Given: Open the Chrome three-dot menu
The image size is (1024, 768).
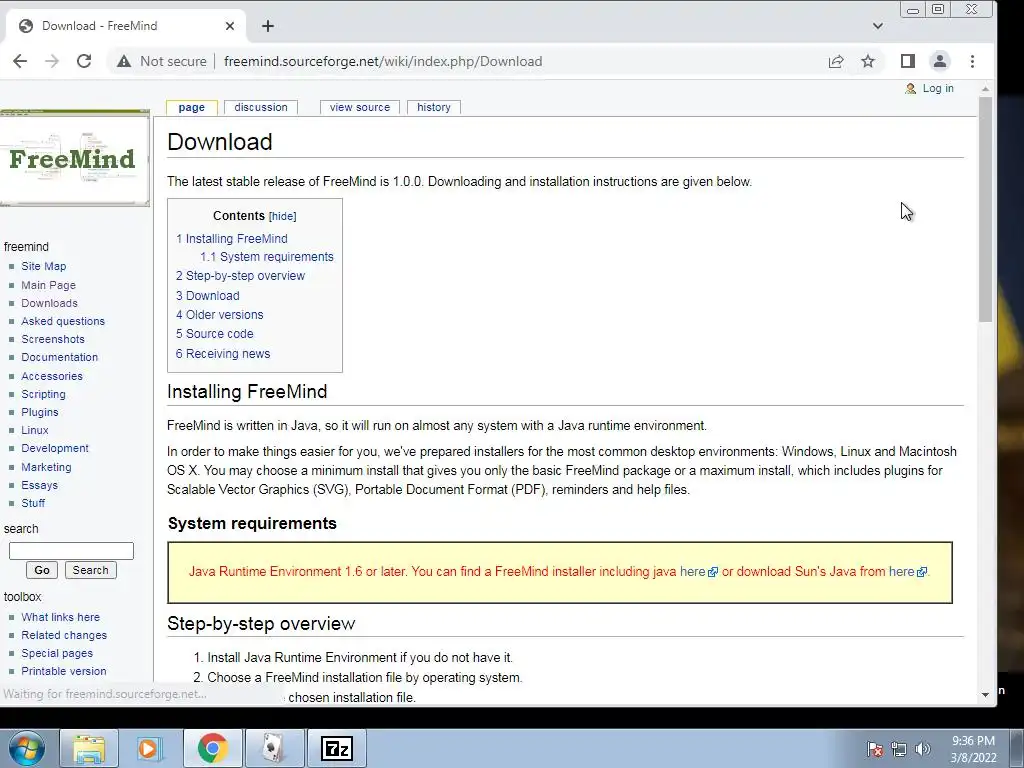Looking at the screenshot, I should point(972,61).
